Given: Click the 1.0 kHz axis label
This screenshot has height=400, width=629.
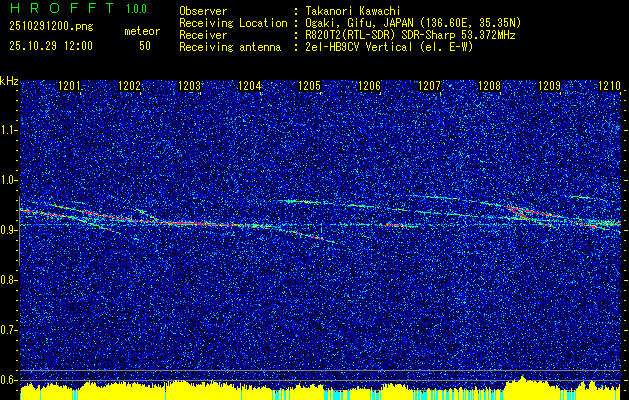Looking at the screenshot, I should [8, 180].
